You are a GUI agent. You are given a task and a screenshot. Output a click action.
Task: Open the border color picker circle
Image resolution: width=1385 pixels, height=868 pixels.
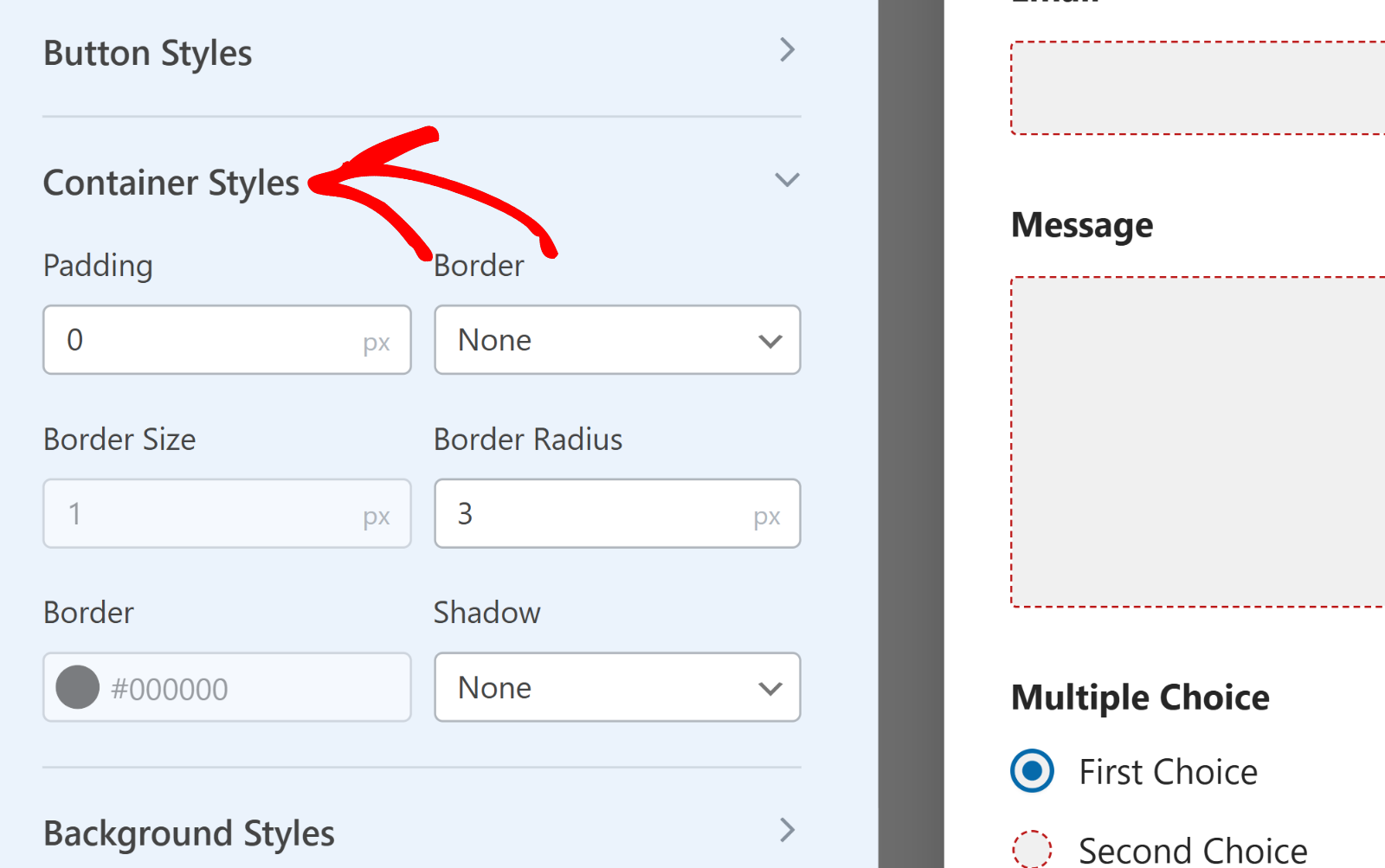77,687
